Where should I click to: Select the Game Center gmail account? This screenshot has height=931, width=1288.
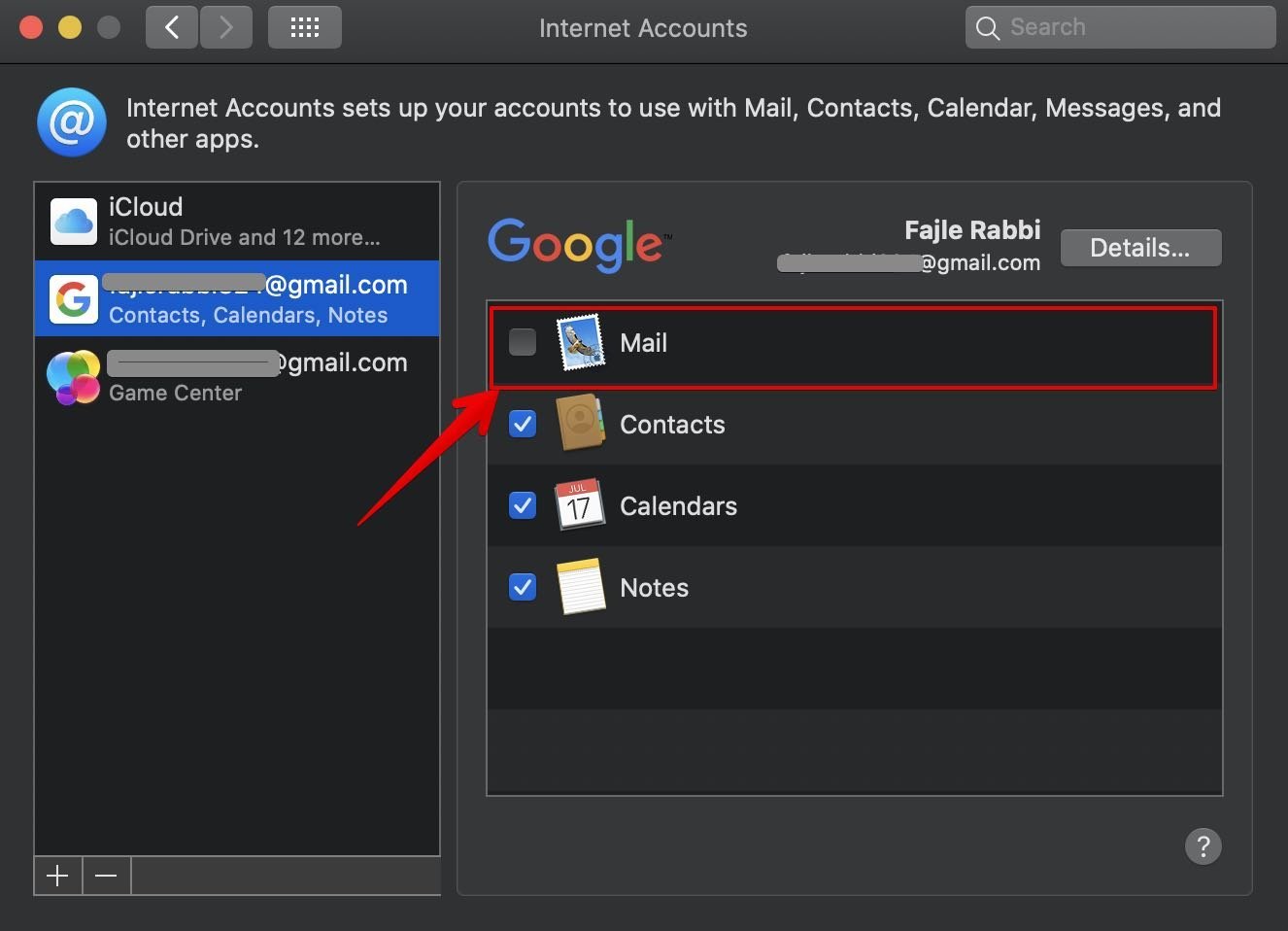237,377
